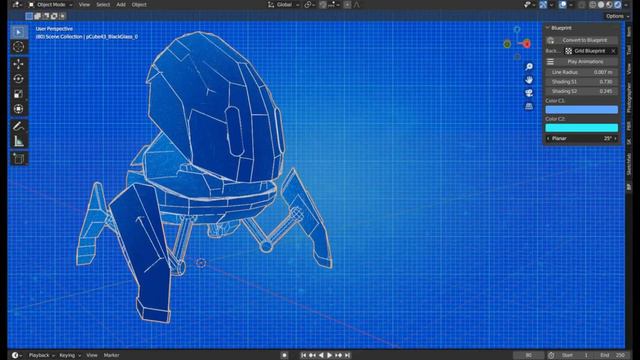Choose the Rotate tool
This screenshot has height=360, width=640.
pos(18,79)
